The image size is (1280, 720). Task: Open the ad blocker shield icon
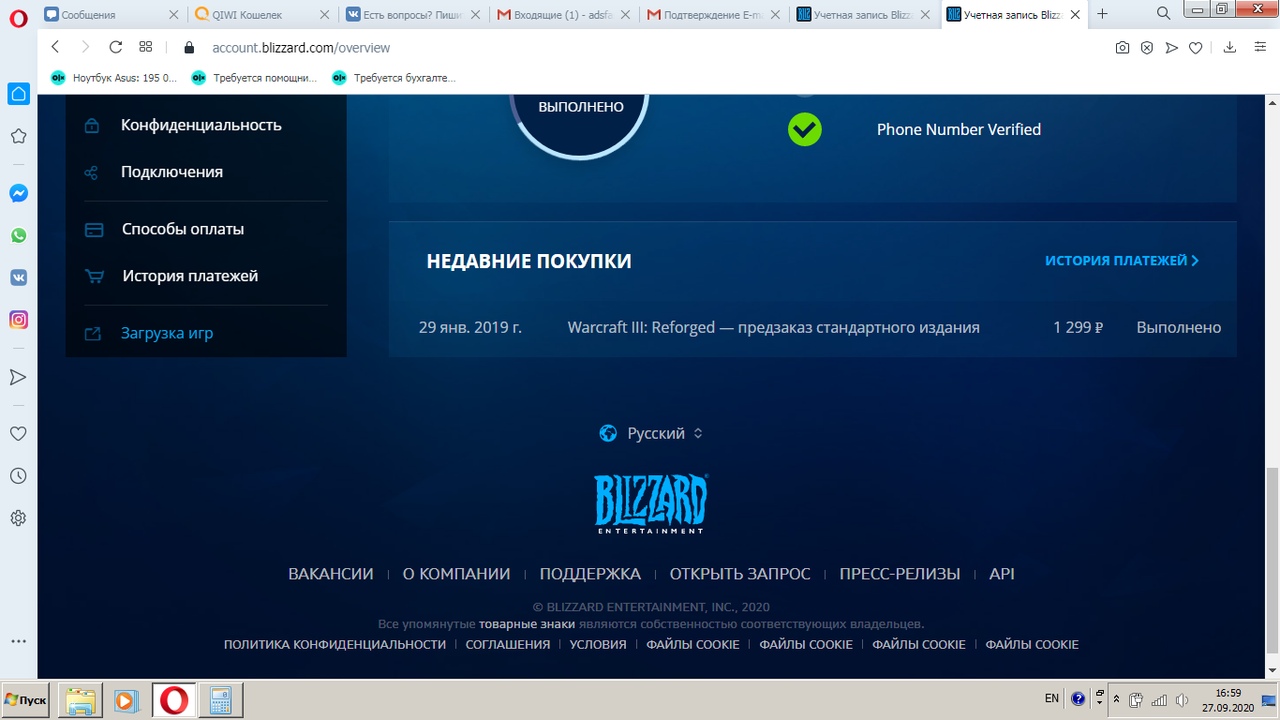tap(1147, 48)
